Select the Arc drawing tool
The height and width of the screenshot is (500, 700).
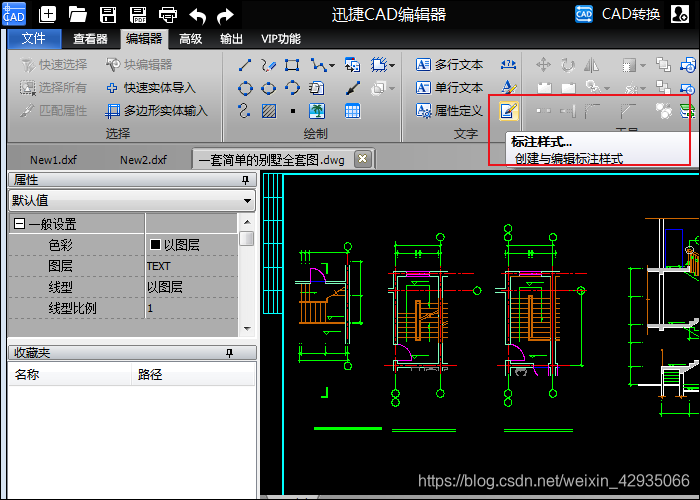point(292,88)
